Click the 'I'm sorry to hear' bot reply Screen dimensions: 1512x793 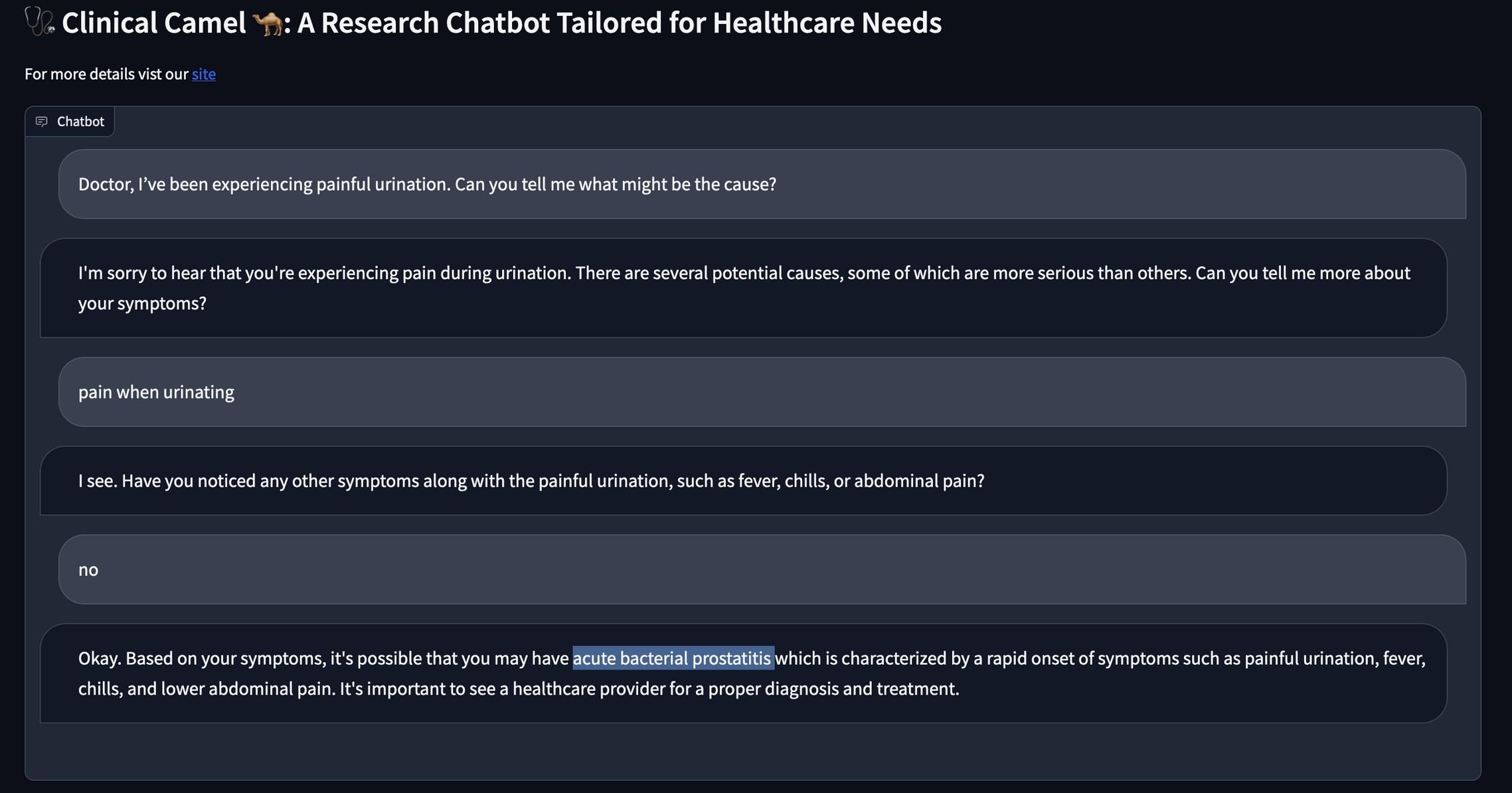click(744, 288)
